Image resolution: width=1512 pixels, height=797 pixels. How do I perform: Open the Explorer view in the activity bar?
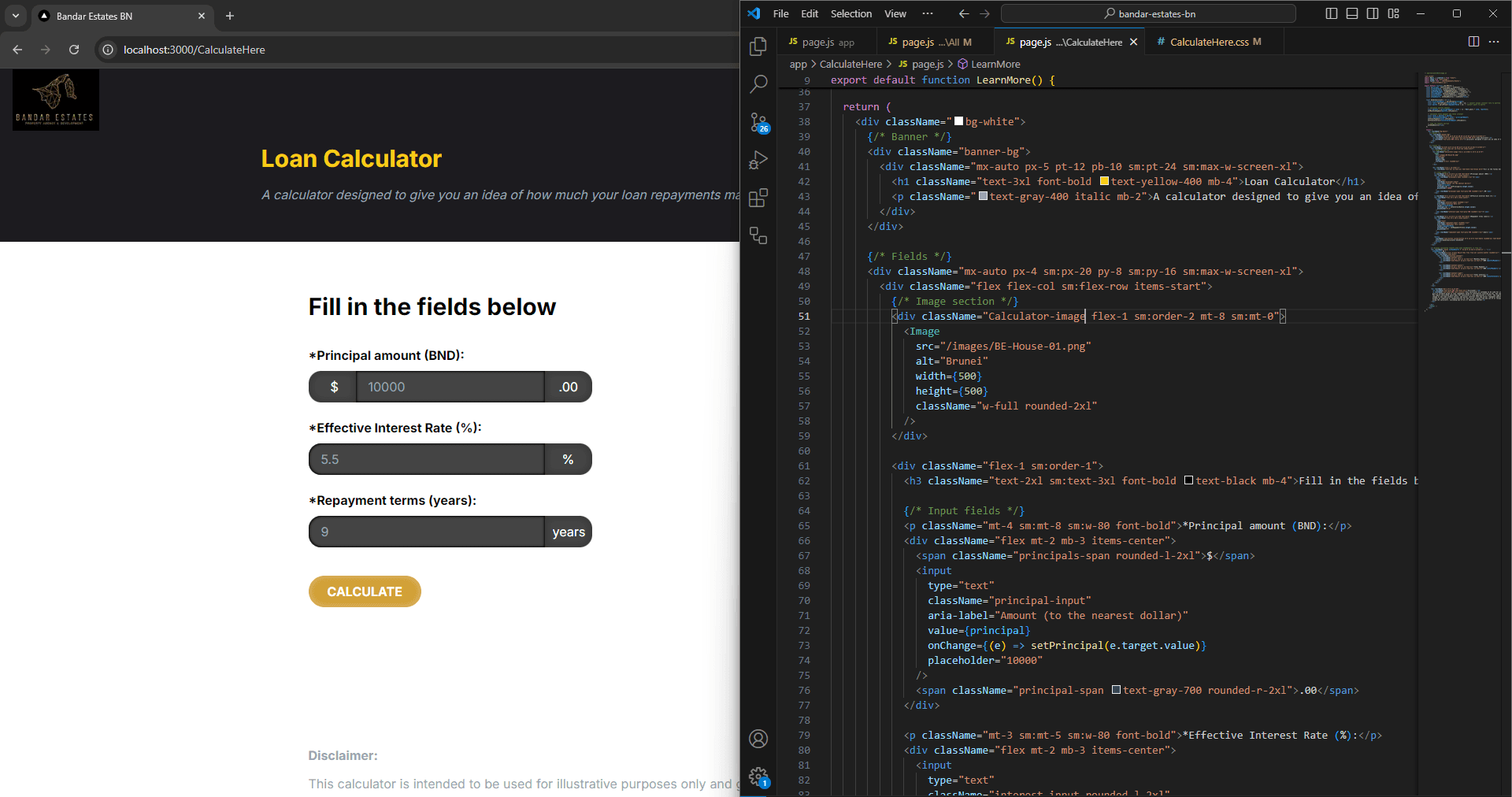pos(758,46)
